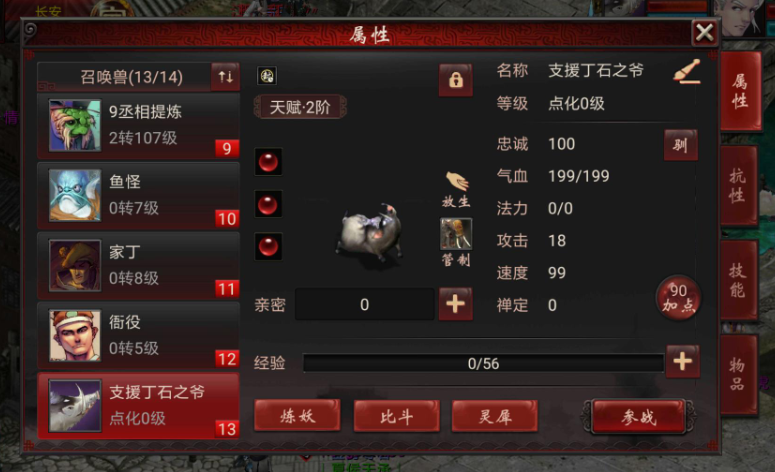The width and height of the screenshot is (775, 472).
Task: Click the 90 加点 round button
Action: 678,298
